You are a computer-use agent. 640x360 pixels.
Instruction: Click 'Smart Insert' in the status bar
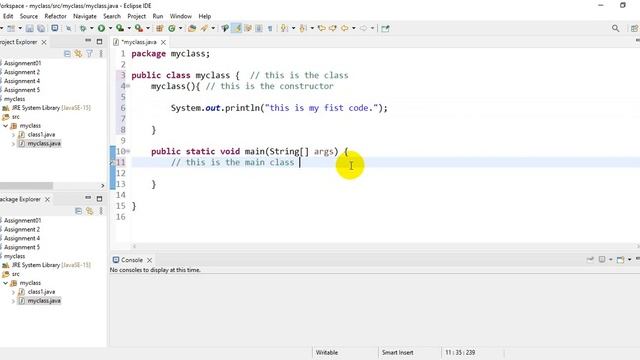point(398,352)
